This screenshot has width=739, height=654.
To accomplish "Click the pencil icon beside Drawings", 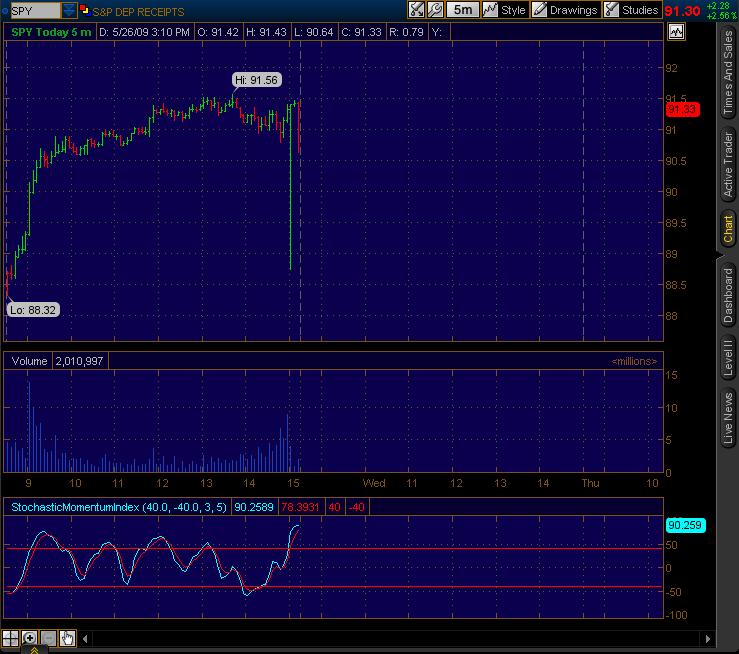I will tap(539, 10).
